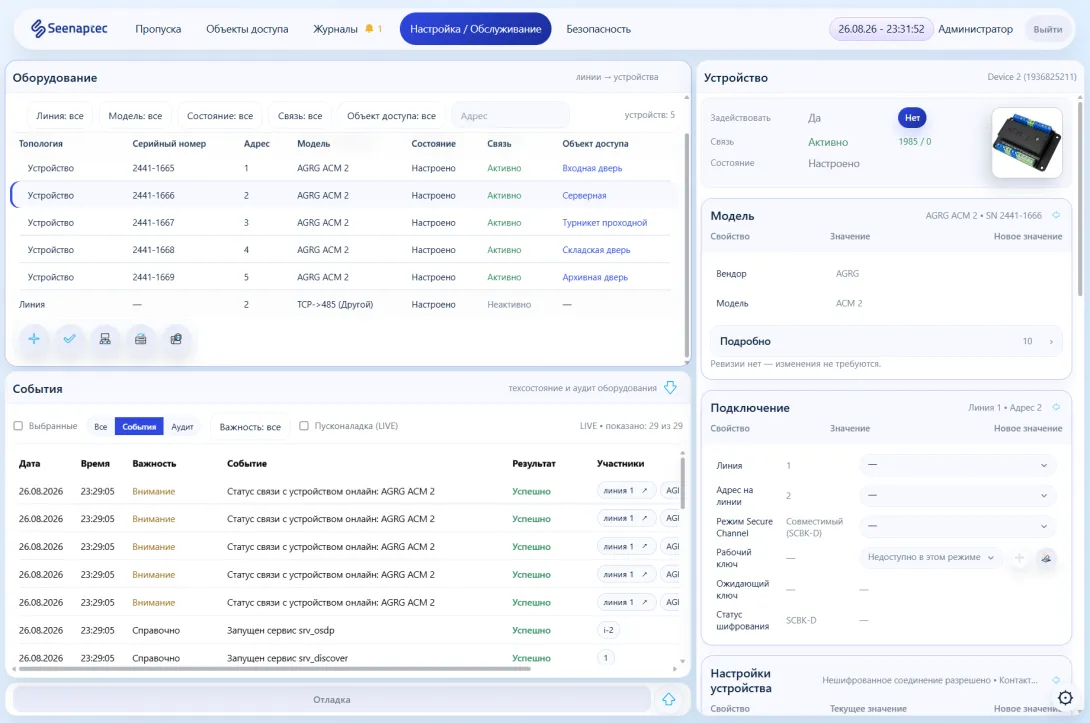Open the Журналы menu

[335, 29]
